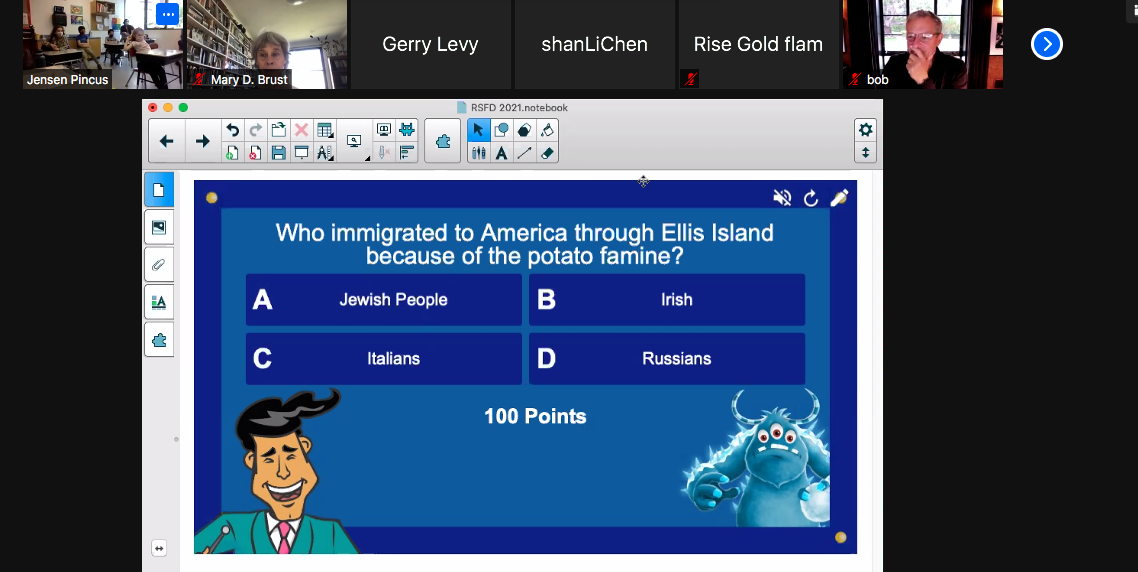
Task: Move the sidebar to the other side
Action: tap(159, 548)
